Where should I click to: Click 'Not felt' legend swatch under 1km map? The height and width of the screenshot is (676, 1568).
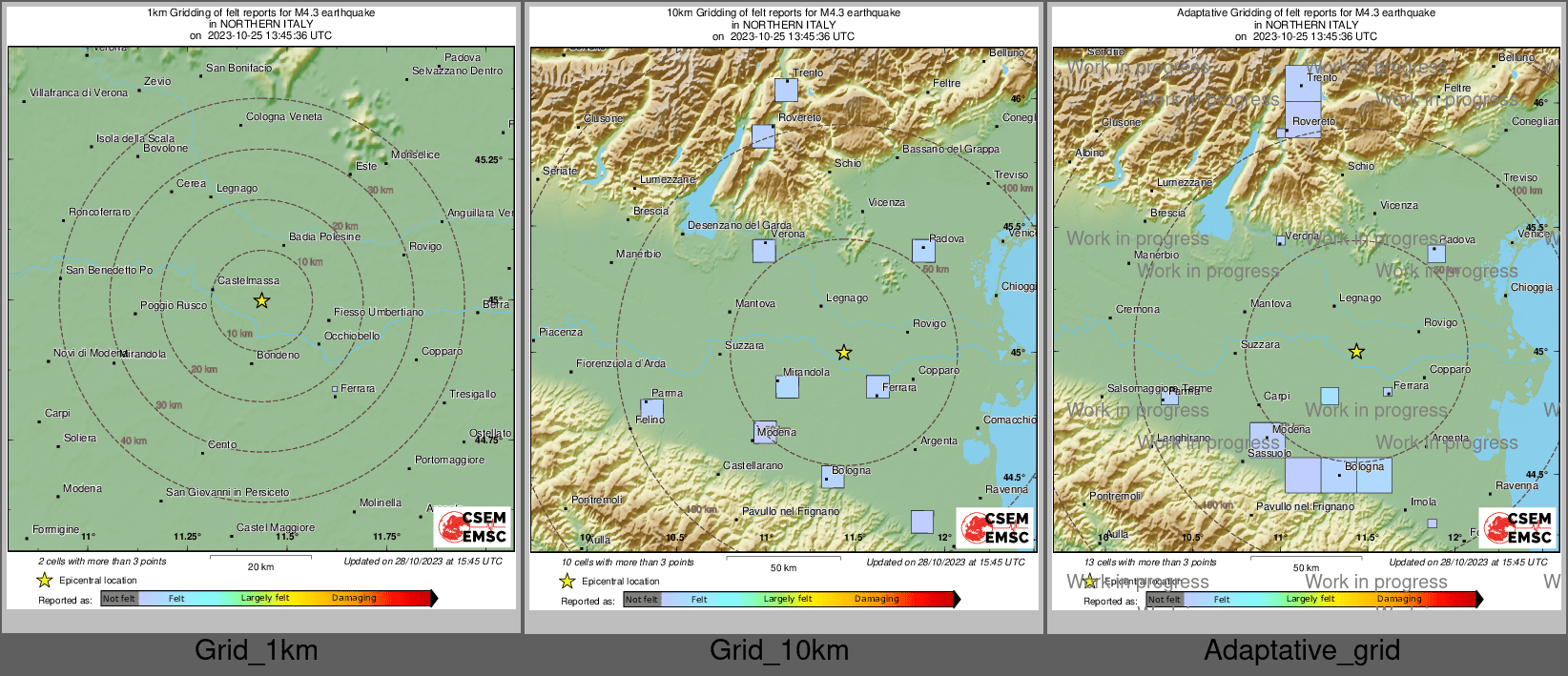point(119,598)
